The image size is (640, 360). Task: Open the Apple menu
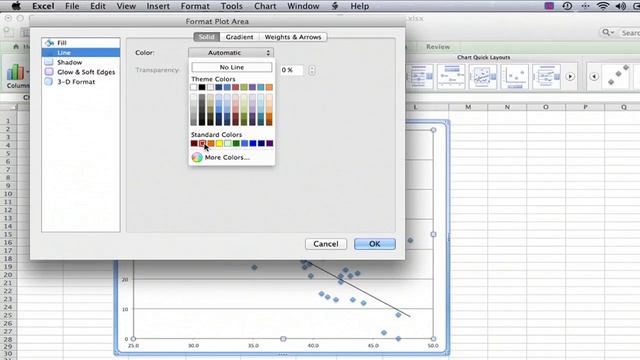point(16,6)
